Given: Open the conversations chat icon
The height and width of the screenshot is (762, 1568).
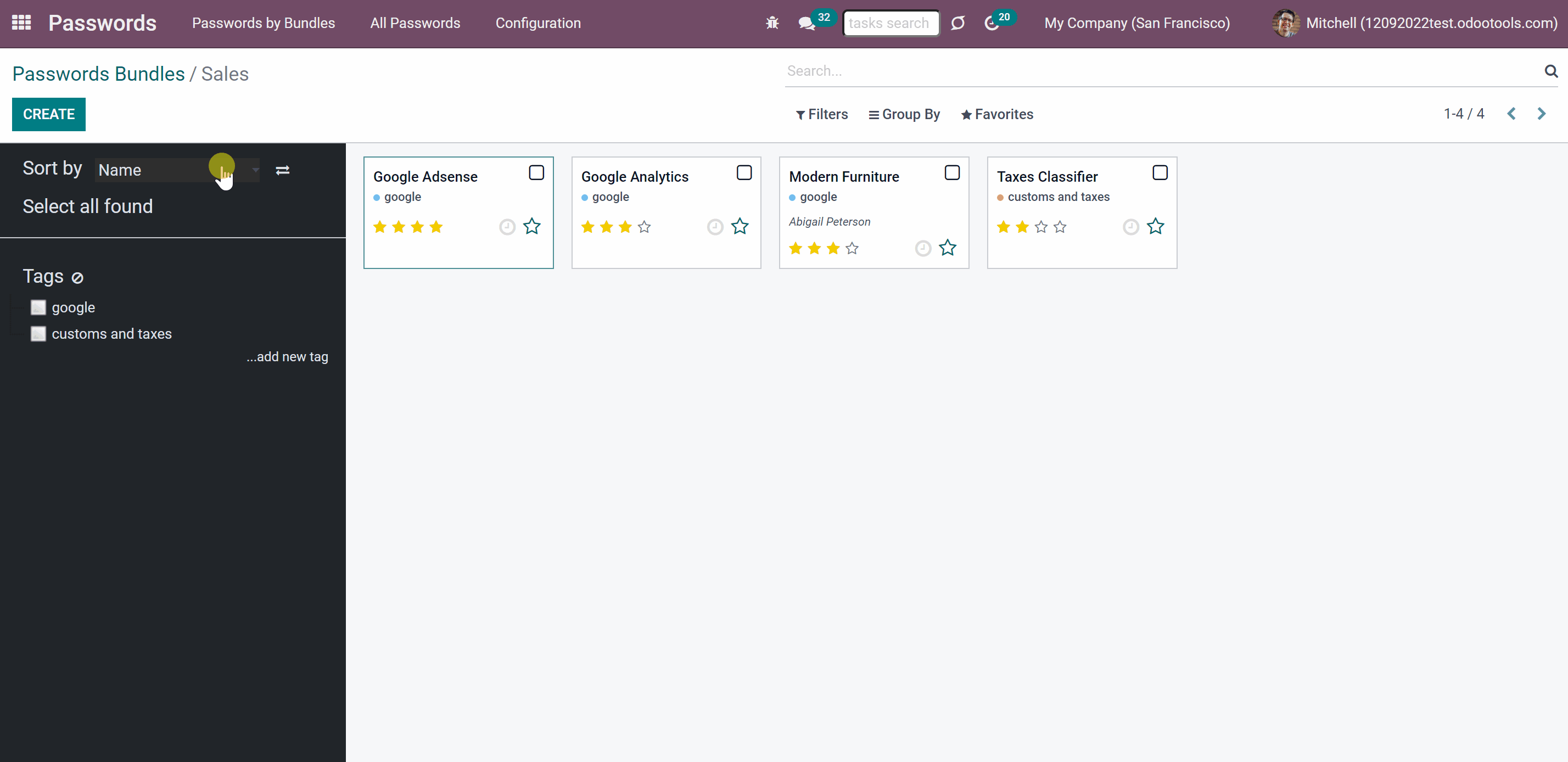Looking at the screenshot, I should pos(807,24).
